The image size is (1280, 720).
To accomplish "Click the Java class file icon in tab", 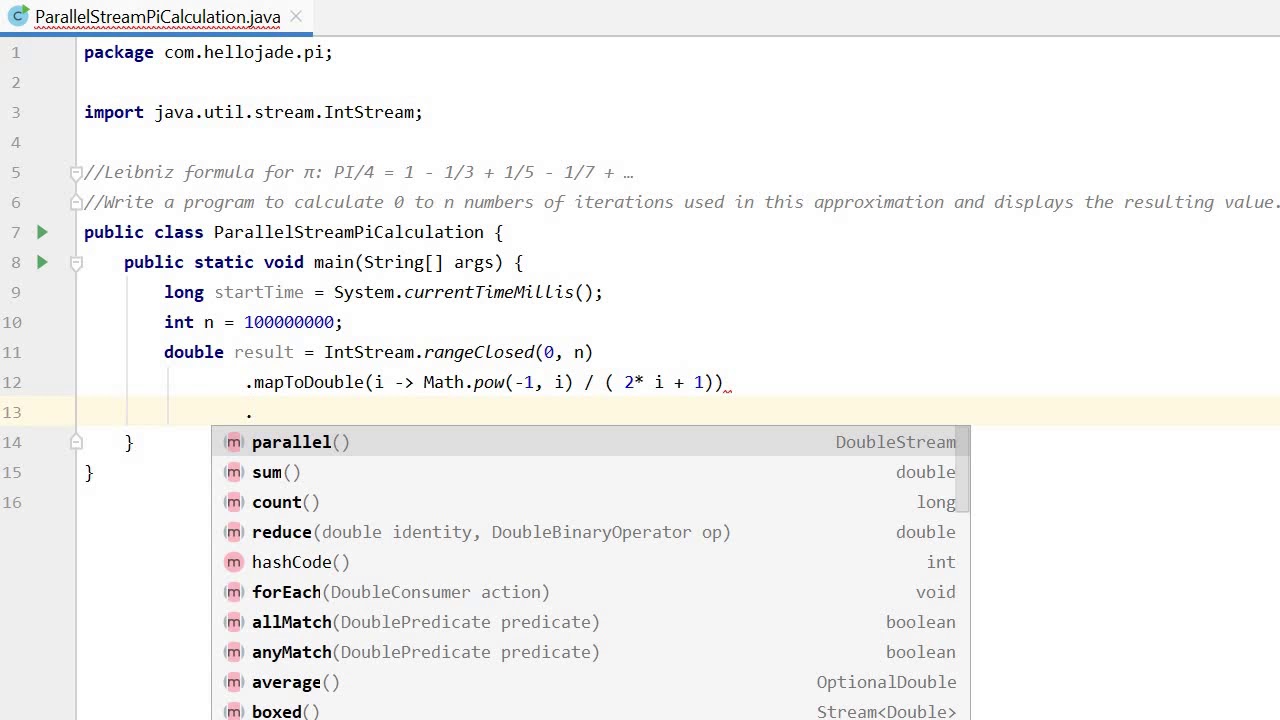I will point(18,17).
